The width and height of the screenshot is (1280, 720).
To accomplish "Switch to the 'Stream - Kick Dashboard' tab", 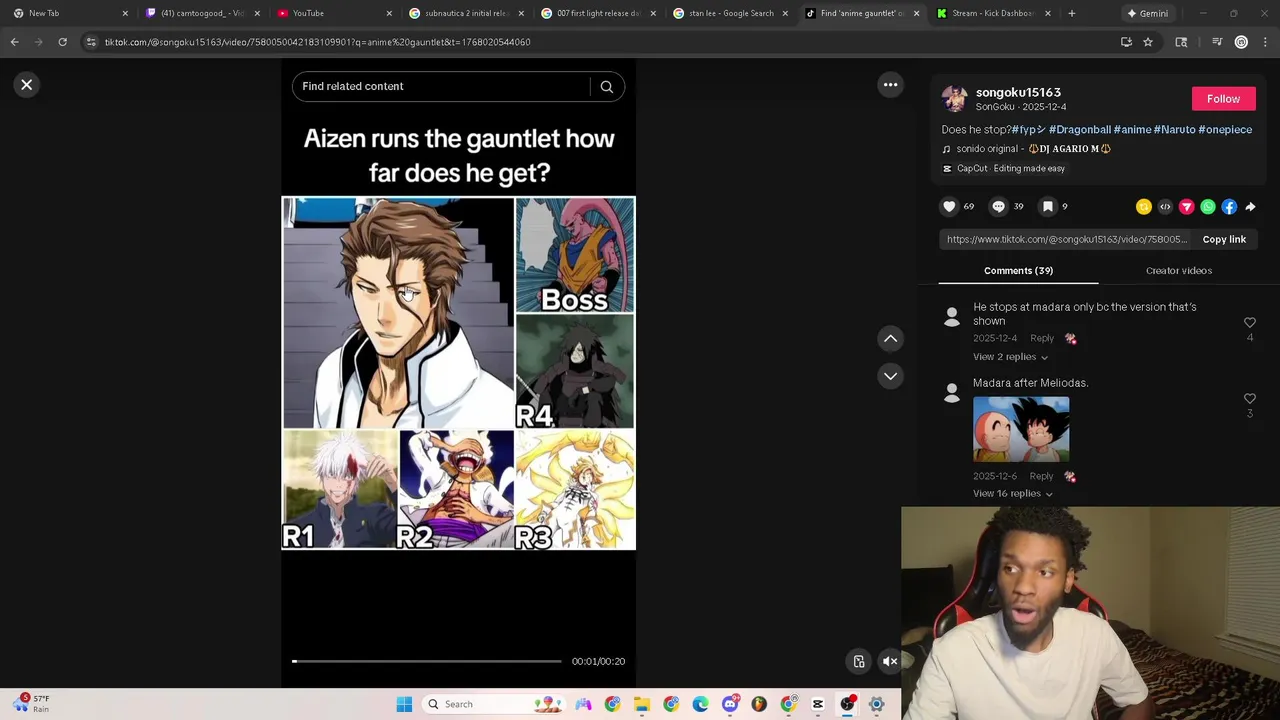I will tap(993, 13).
